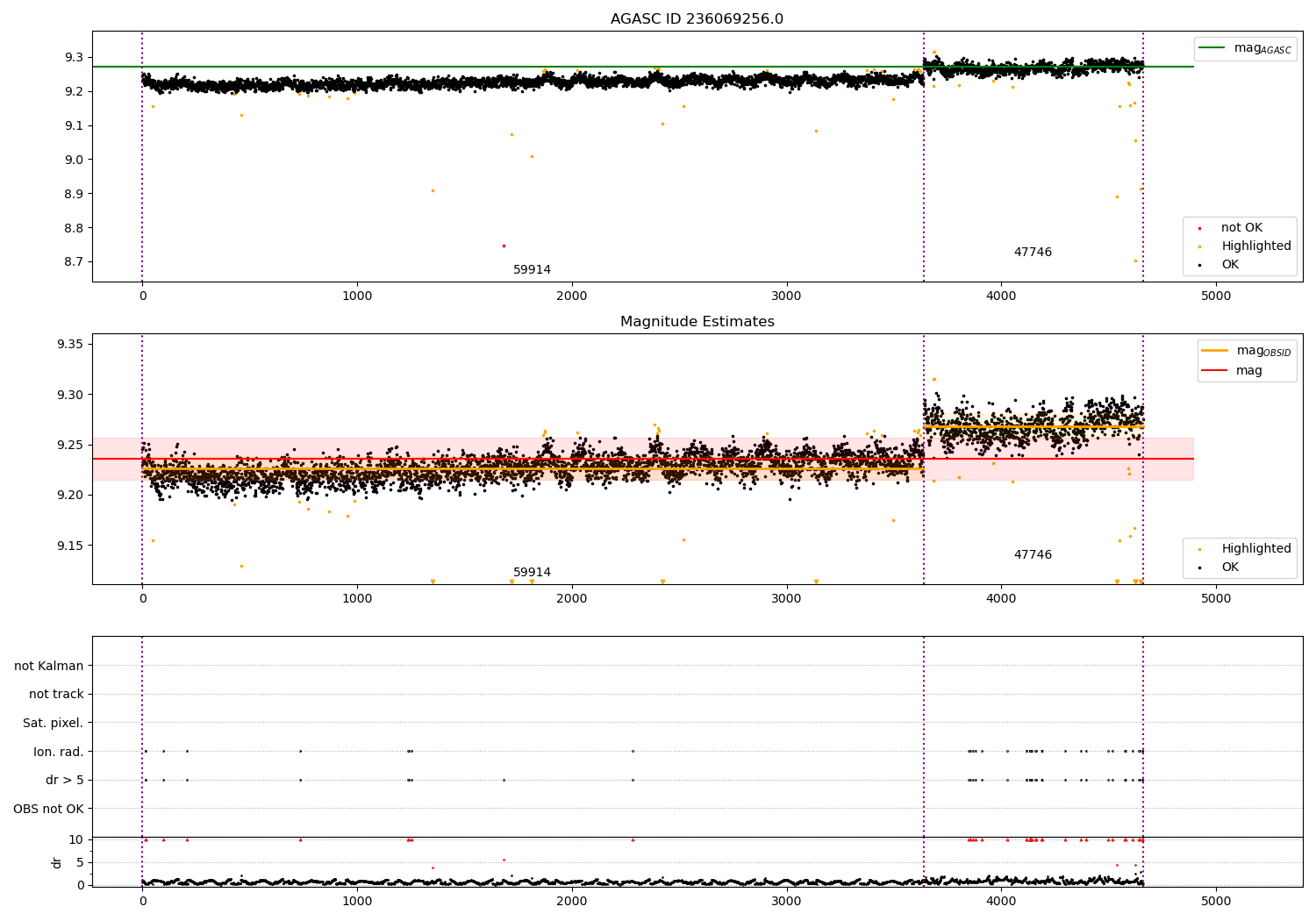Click the title AGASC ID 236069256.0
Image resolution: width=1316 pixels, height=921 pixels.
[x=697, y=19]
